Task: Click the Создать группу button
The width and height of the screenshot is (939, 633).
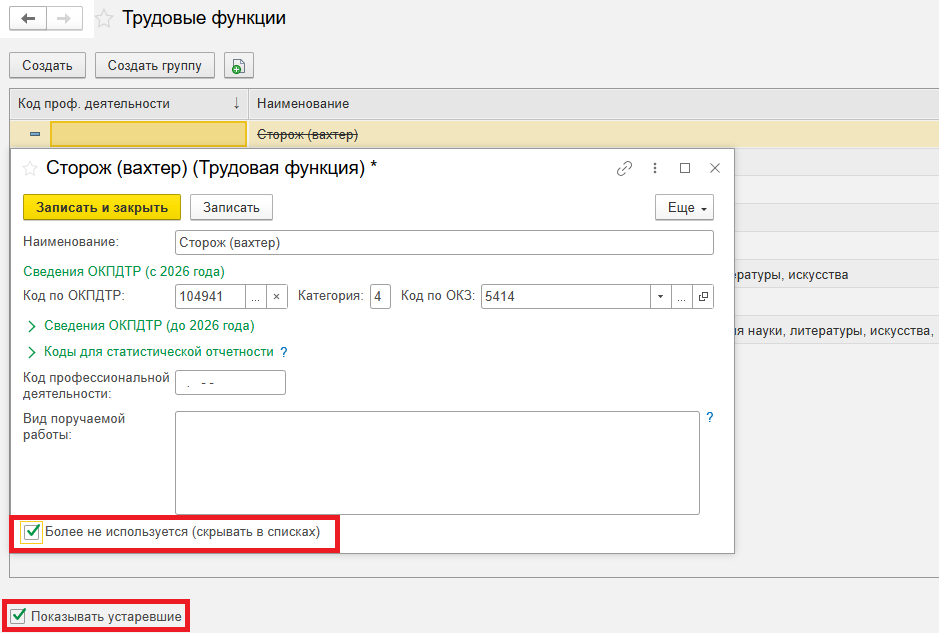Action: [x=155, y=66]
